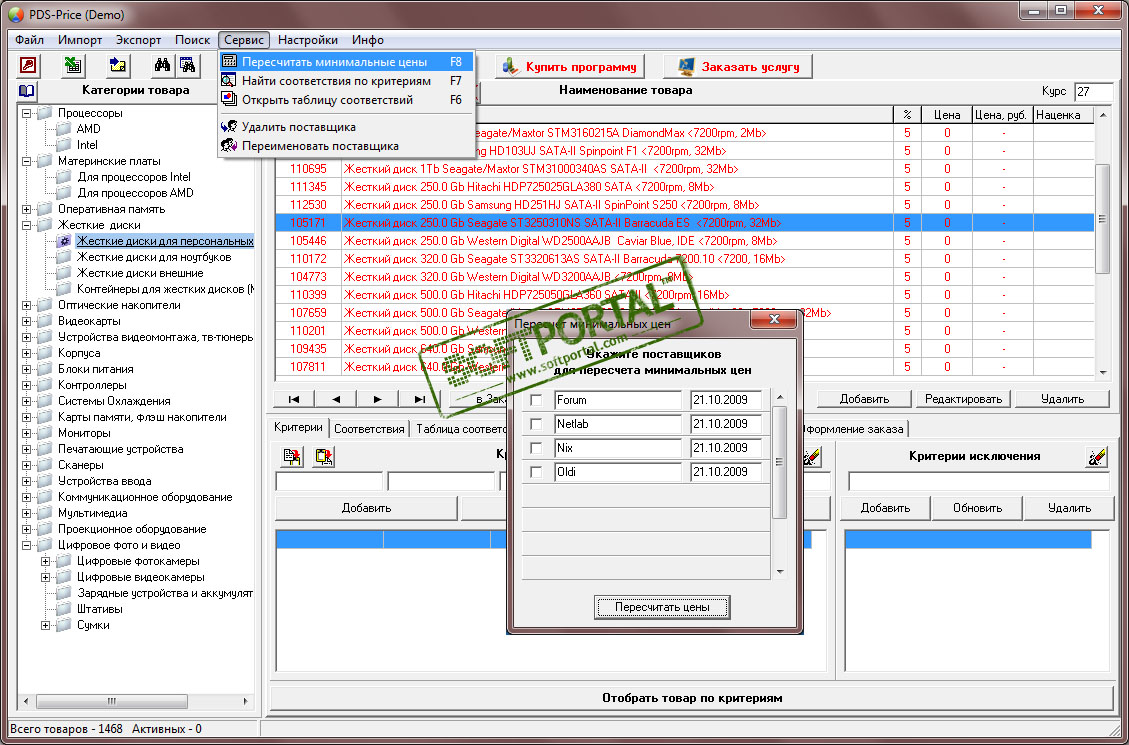The width and height of the screenshot is (1129, 745).
Task: Click gear icon of Жесткие диски для персональных
Action: 64,241
